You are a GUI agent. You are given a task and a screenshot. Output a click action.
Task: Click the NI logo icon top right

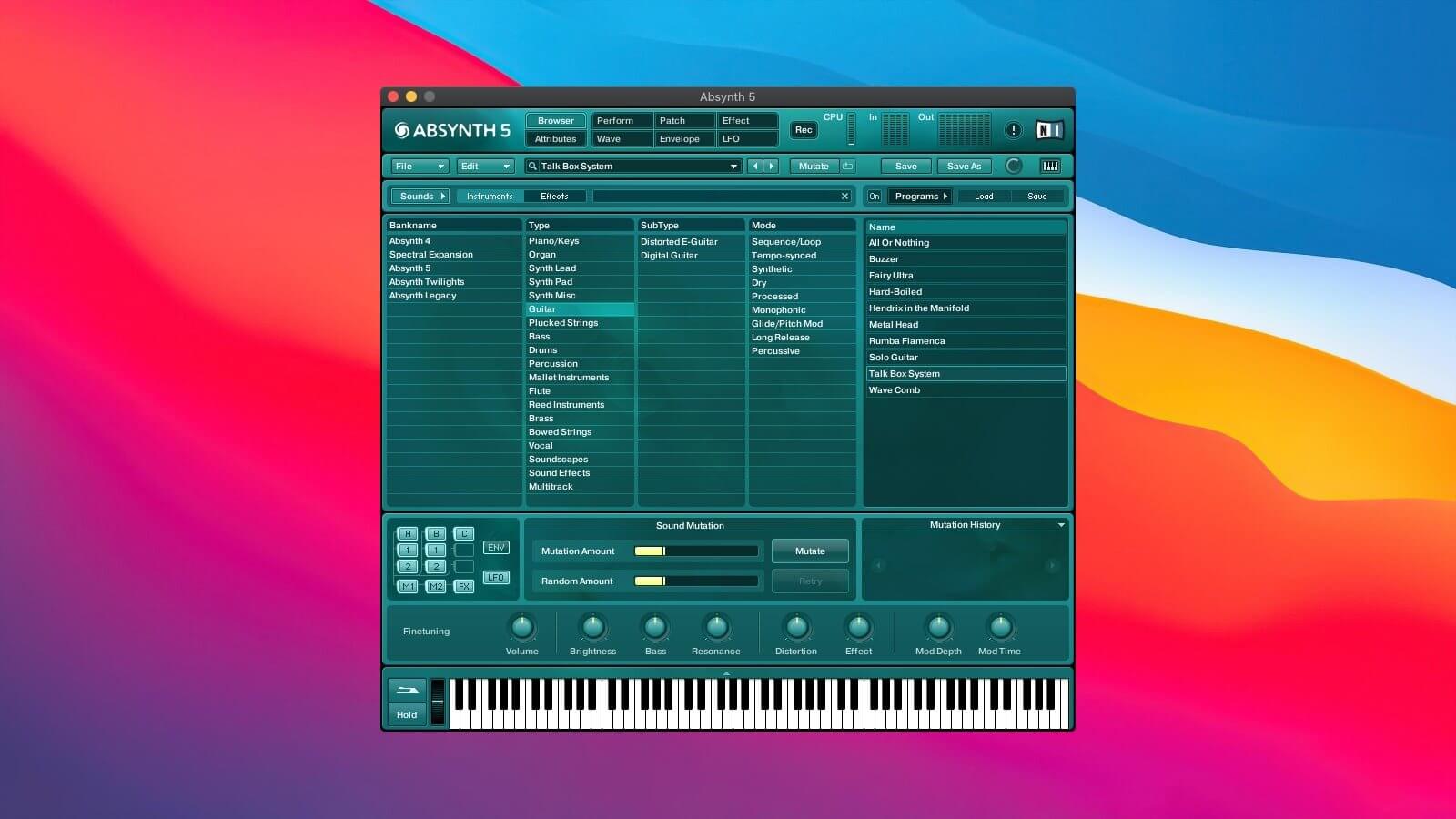(x=1049, y=129)
